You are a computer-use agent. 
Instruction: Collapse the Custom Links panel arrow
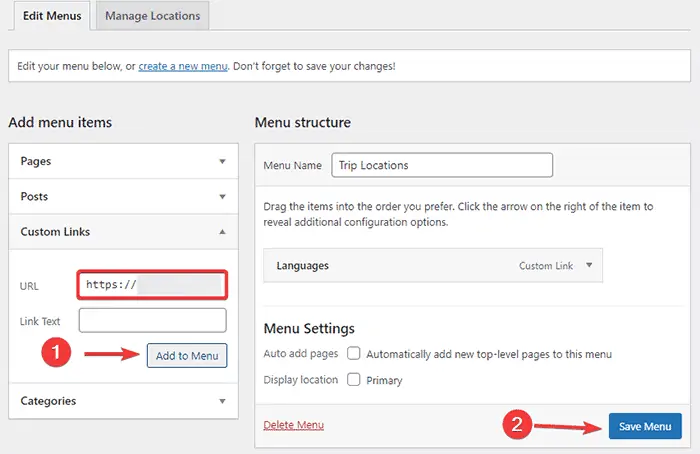click(x=222, y=231)
